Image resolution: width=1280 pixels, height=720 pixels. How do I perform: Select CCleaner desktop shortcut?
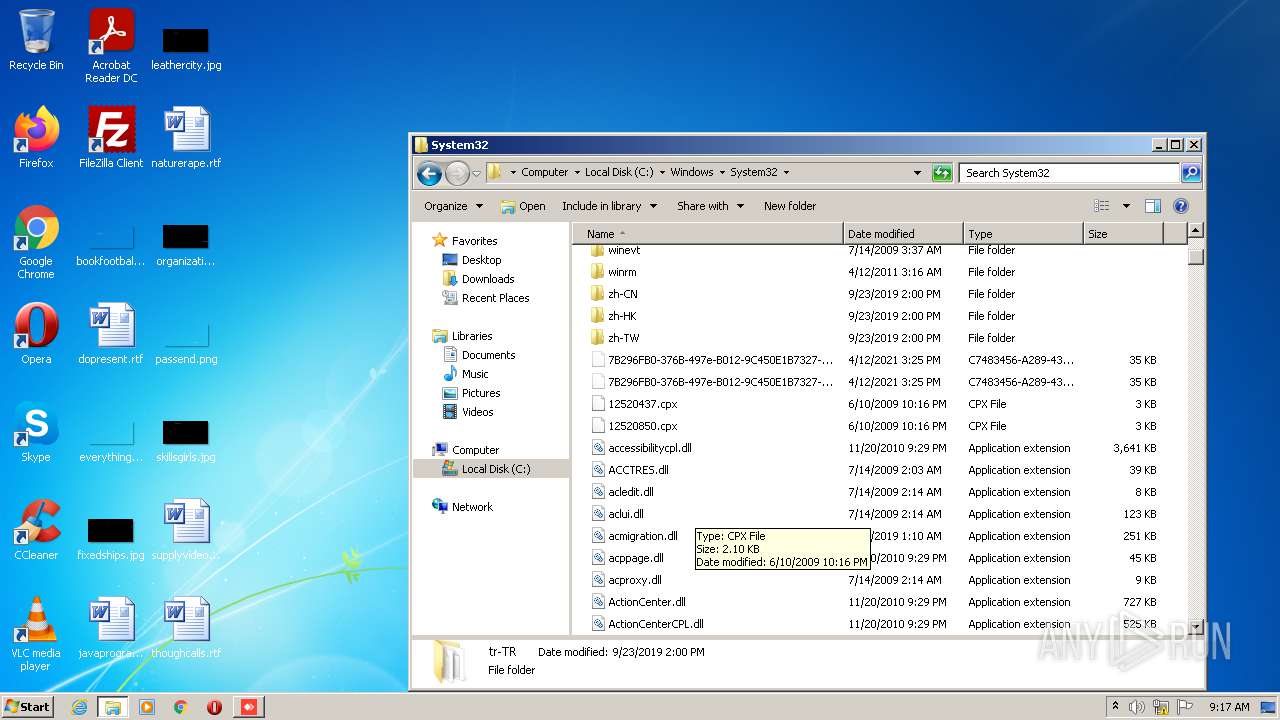coord(36,530)
